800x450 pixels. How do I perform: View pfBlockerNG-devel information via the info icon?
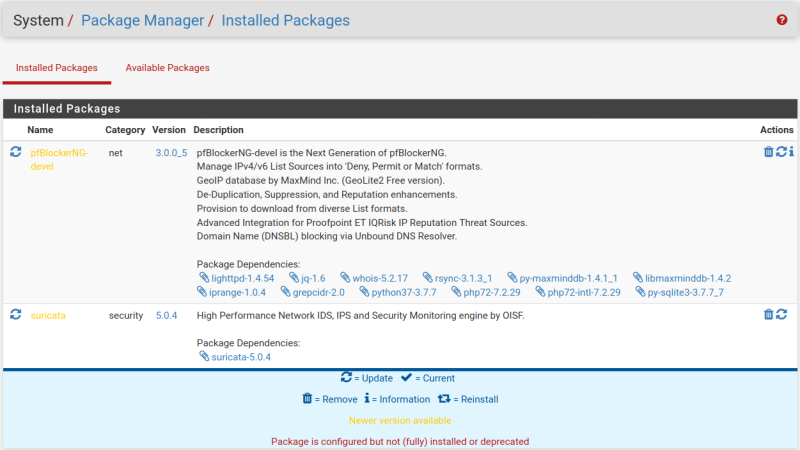(x=791, y=152)
